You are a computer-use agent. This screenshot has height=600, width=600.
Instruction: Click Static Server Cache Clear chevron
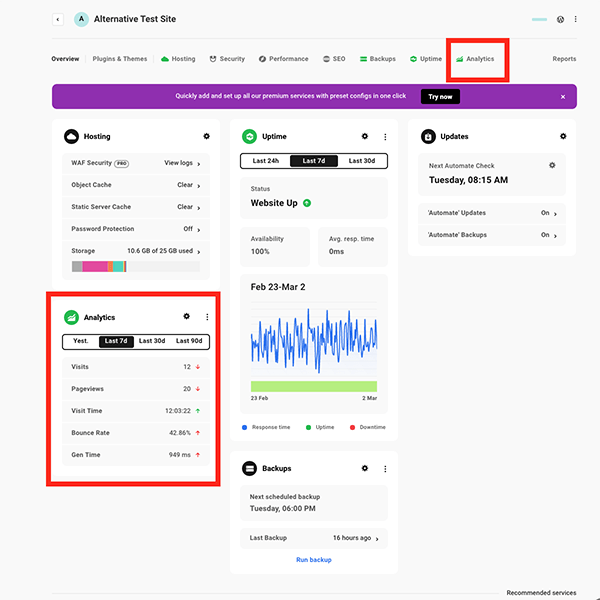coord(199,208)
